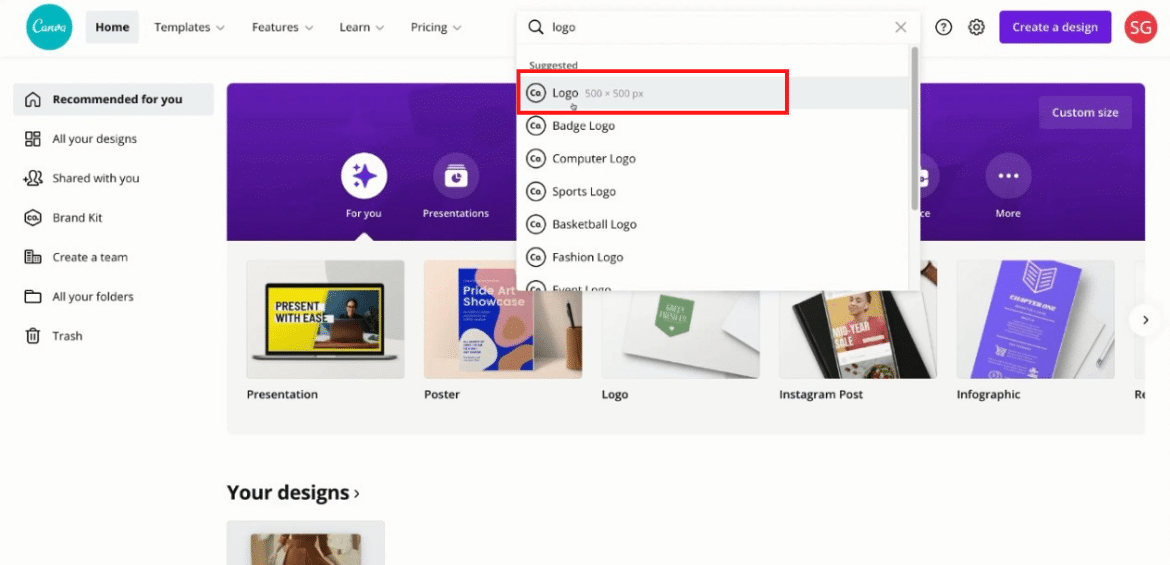Screen dimensions: 1170x565
Task: Open the settings gear icon
Action: coord(976,28)
